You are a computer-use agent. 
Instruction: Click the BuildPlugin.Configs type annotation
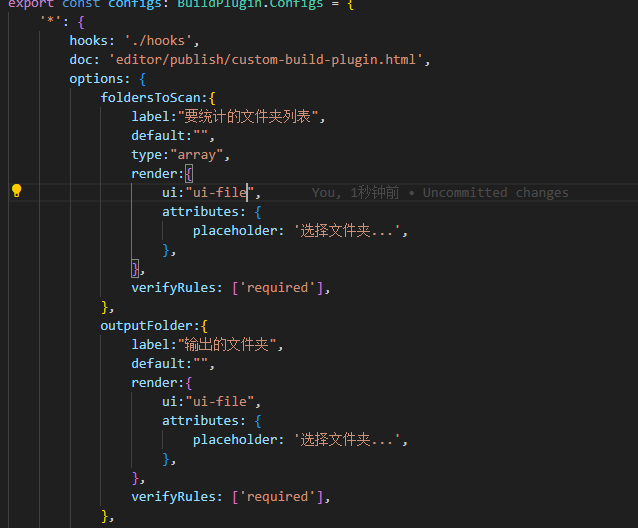pyautogui.click(x=250, y=4)
